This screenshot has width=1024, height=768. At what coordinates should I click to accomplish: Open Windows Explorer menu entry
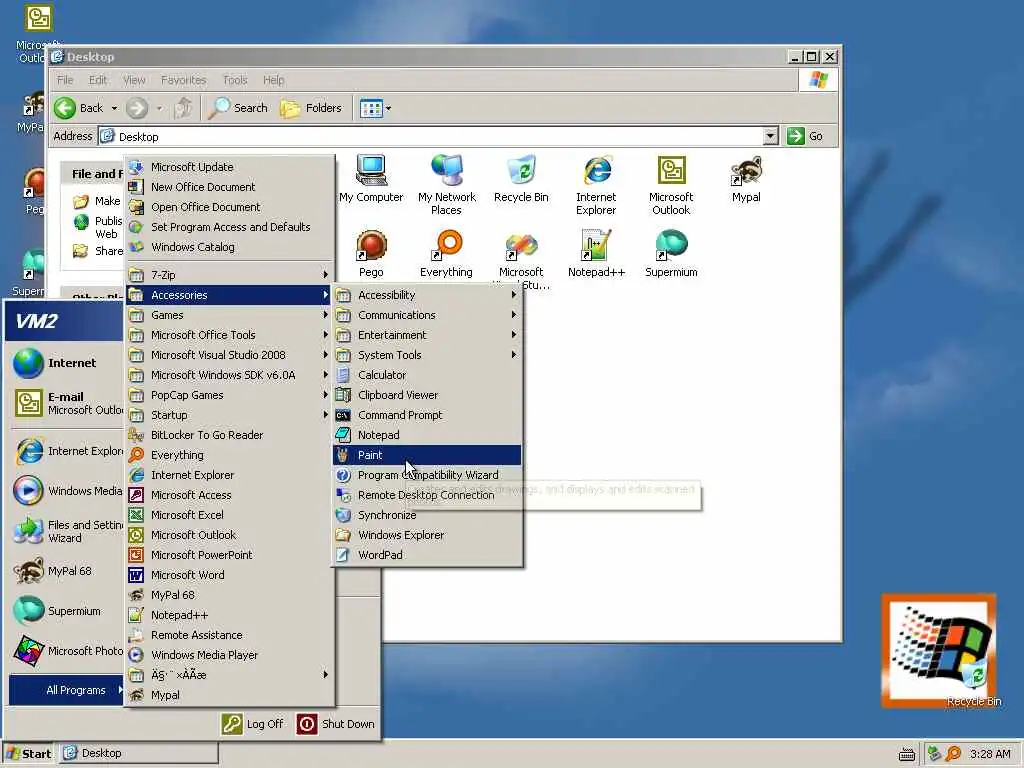(427, 535)
